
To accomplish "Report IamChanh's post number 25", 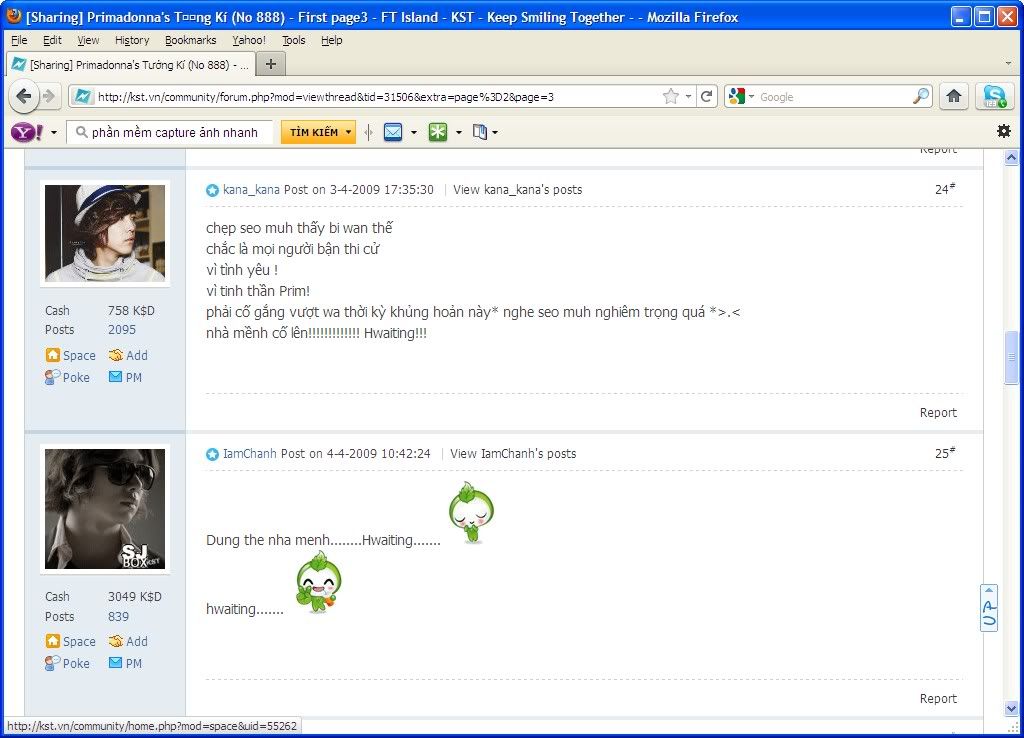I will tap(938, 699).
